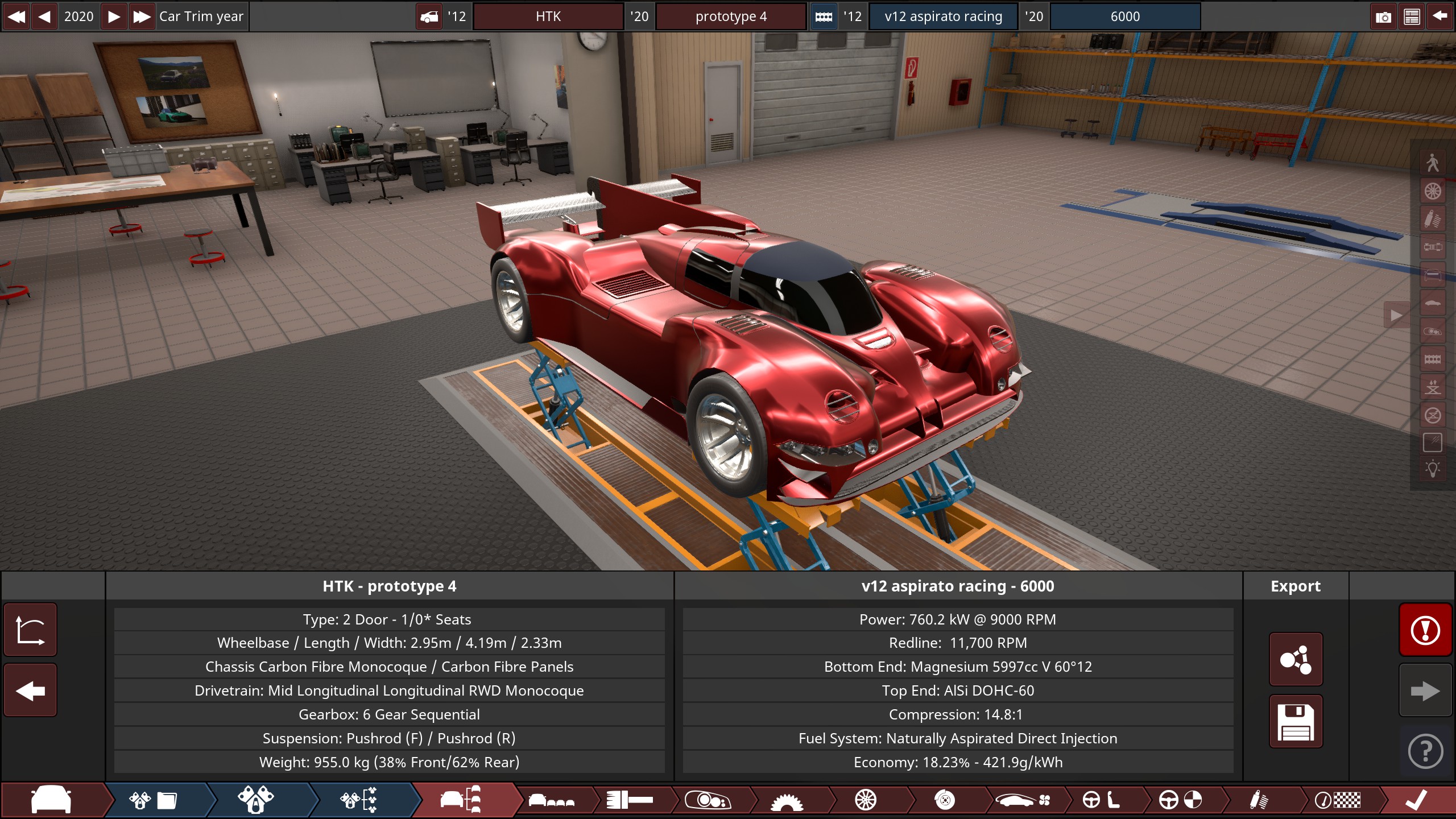Image resolution: width=1456 pixels, height=819 pixels.
Task: Open the red warning alert button
Action: 1425,630
